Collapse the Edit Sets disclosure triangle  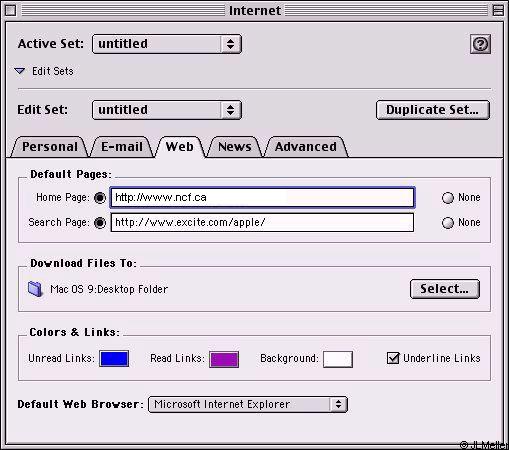[20, 71]
